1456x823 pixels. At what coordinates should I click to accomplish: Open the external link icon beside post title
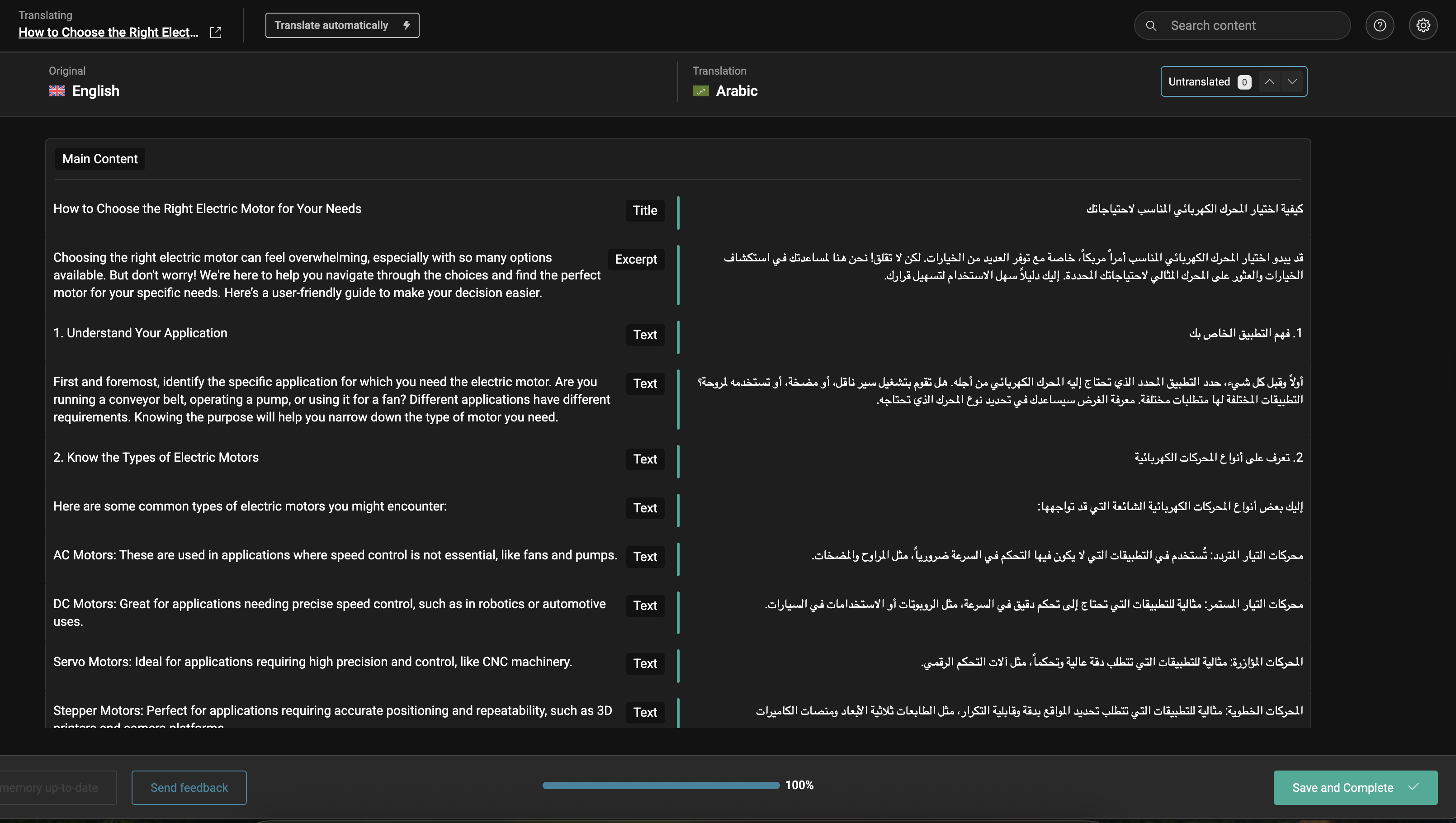point(215,32)
